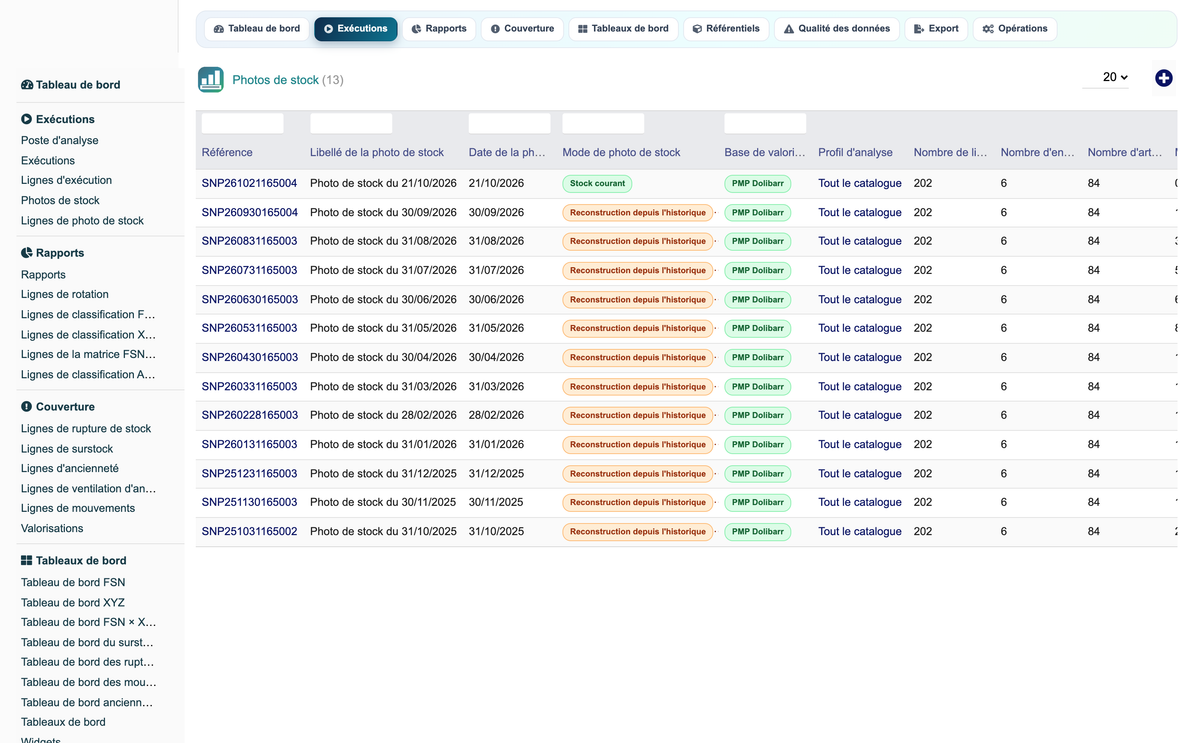Open reference SNP260531165003
Image resolution: width=1200 pixels, height=743 pixels.
tap(249, 328)
